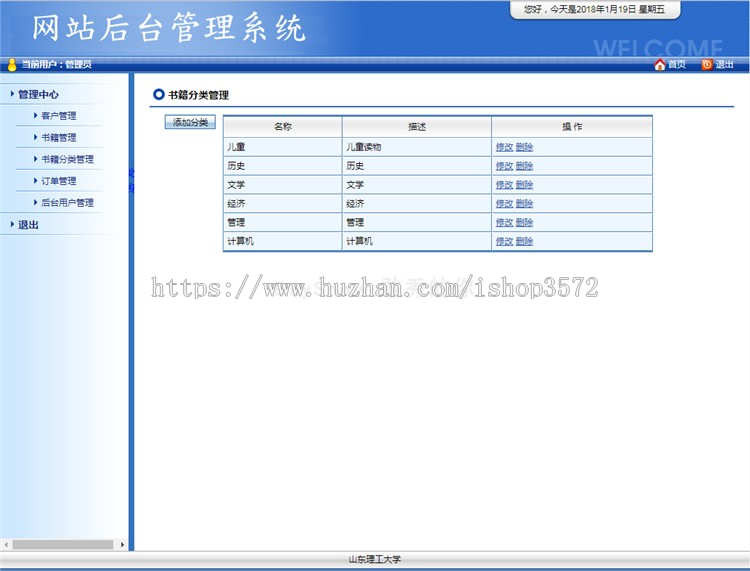Screen dimensions: 750x571
Task: Select the 历史 name cell
Action: (x=283, y=166)
